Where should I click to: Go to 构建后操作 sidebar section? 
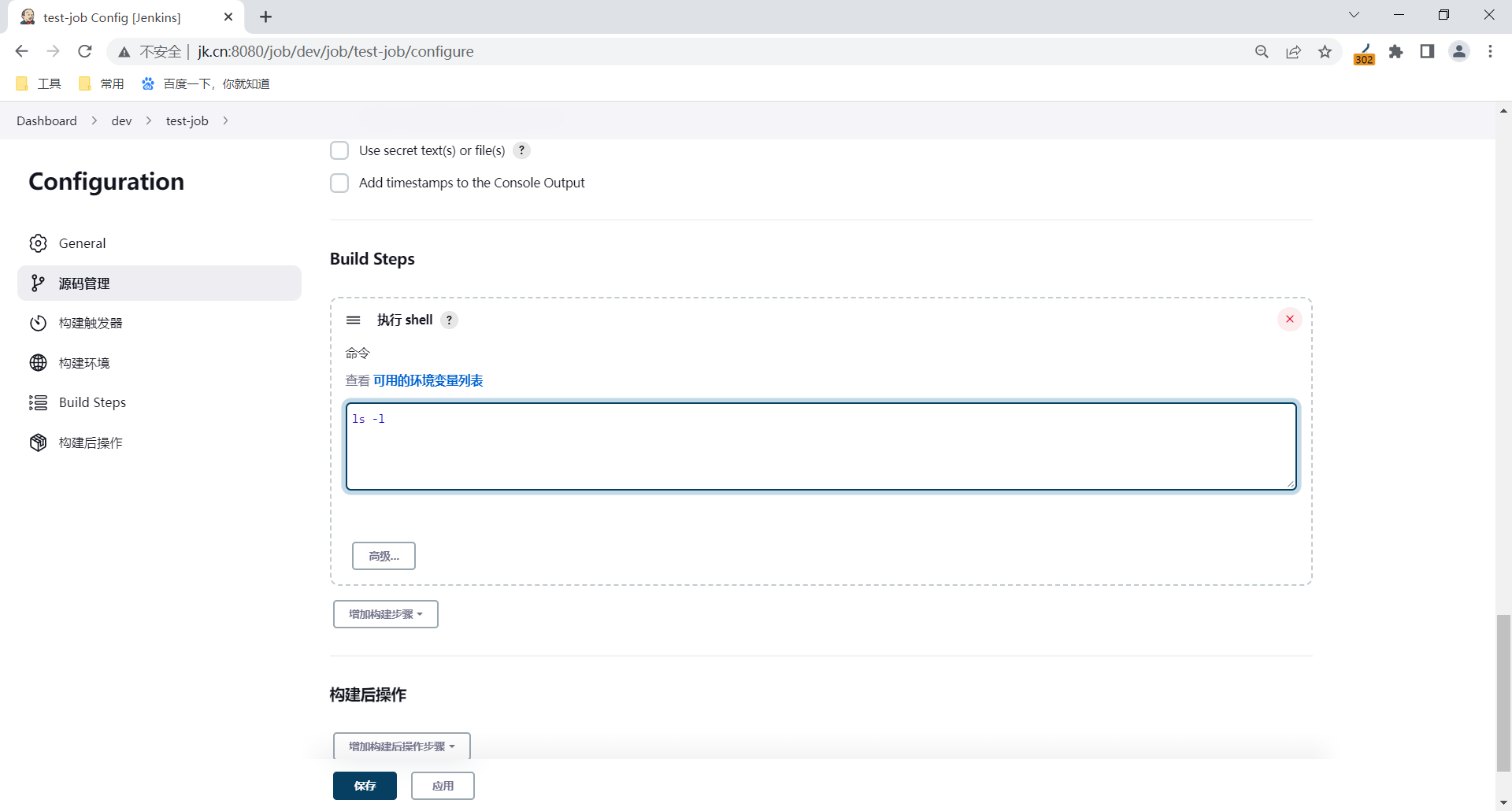(159, 443)
